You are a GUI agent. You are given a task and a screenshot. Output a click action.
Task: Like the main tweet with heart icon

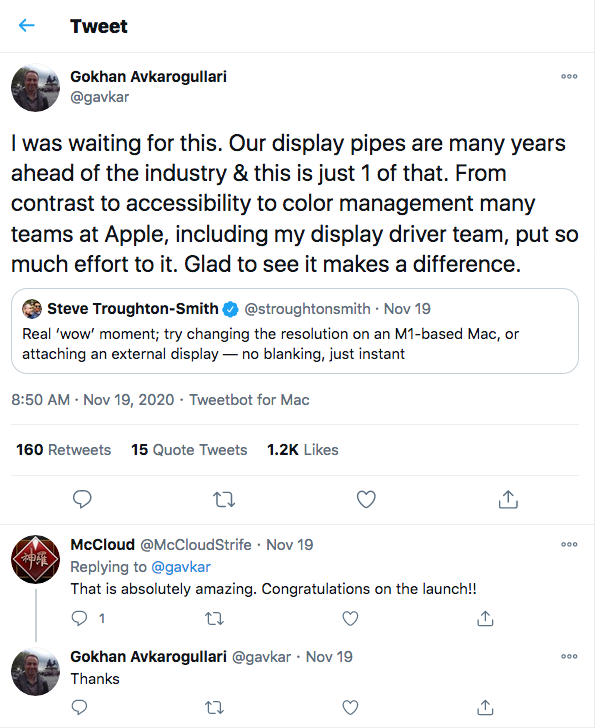tap(366, 498)
